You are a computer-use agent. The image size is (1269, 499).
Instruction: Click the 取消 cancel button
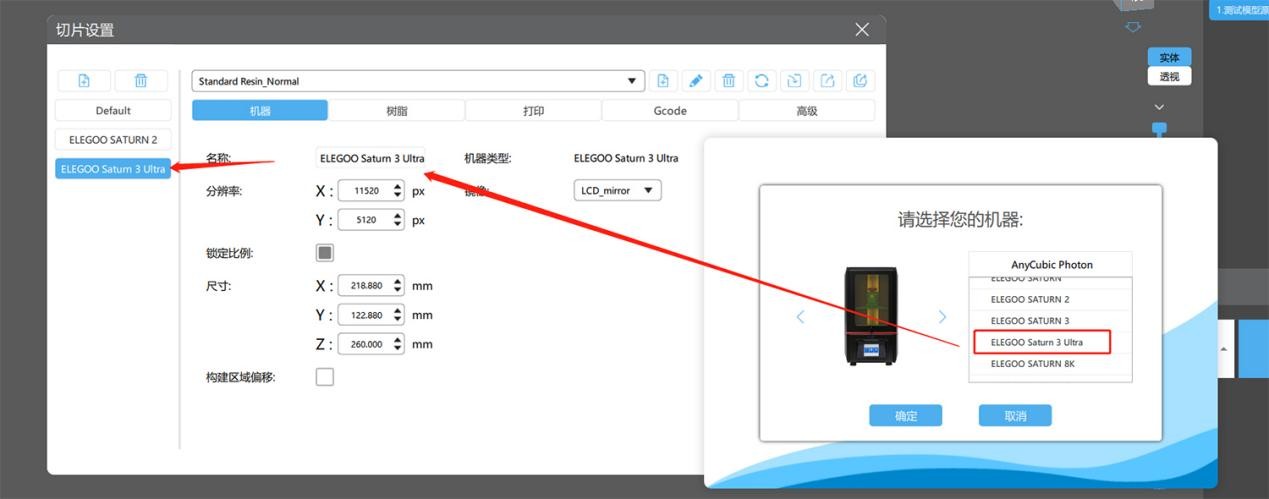coord(1014,416)
